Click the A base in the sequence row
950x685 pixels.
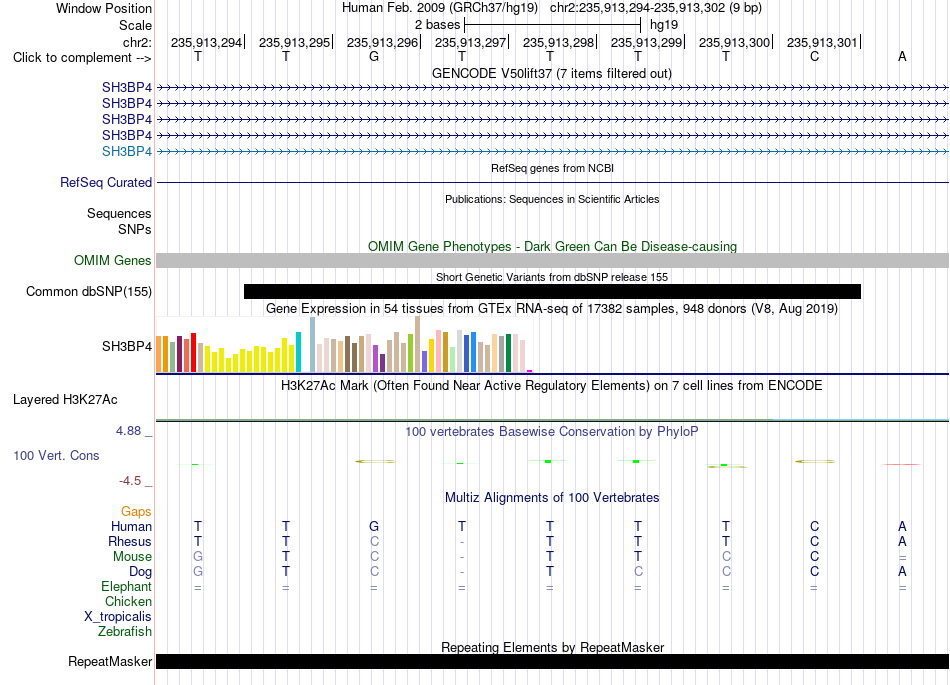tap(902, 56)
